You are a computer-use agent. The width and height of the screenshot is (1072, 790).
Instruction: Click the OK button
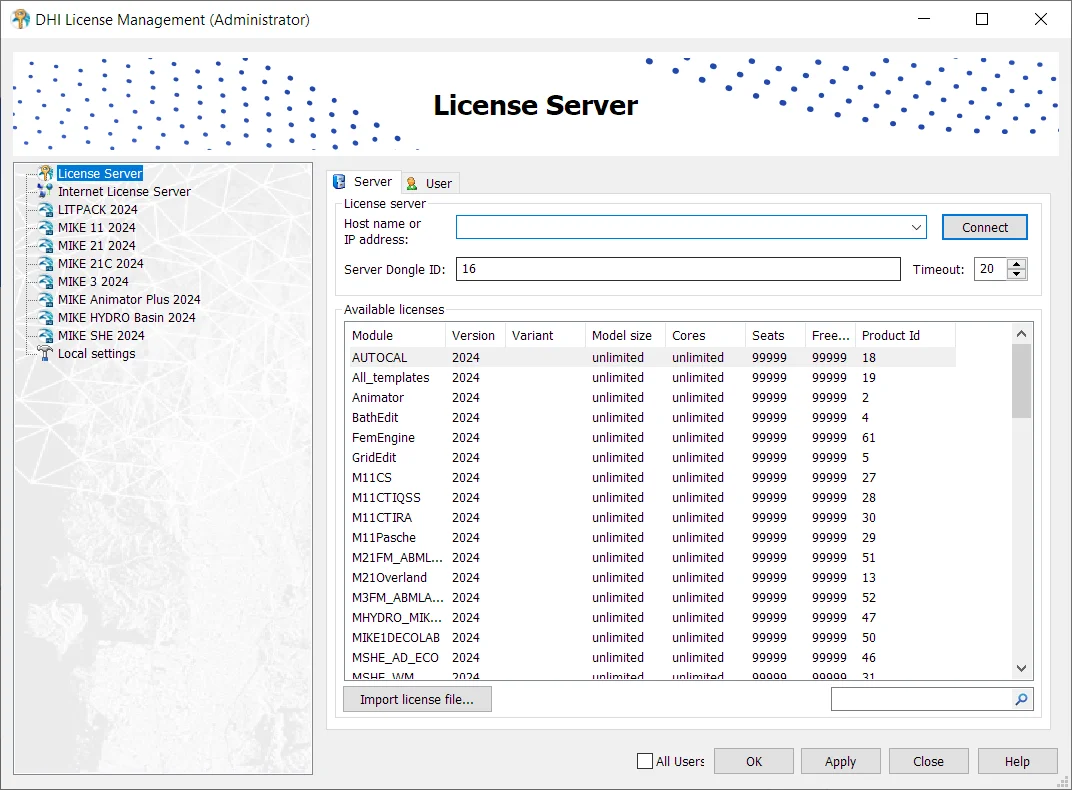(x=754, y=761)
